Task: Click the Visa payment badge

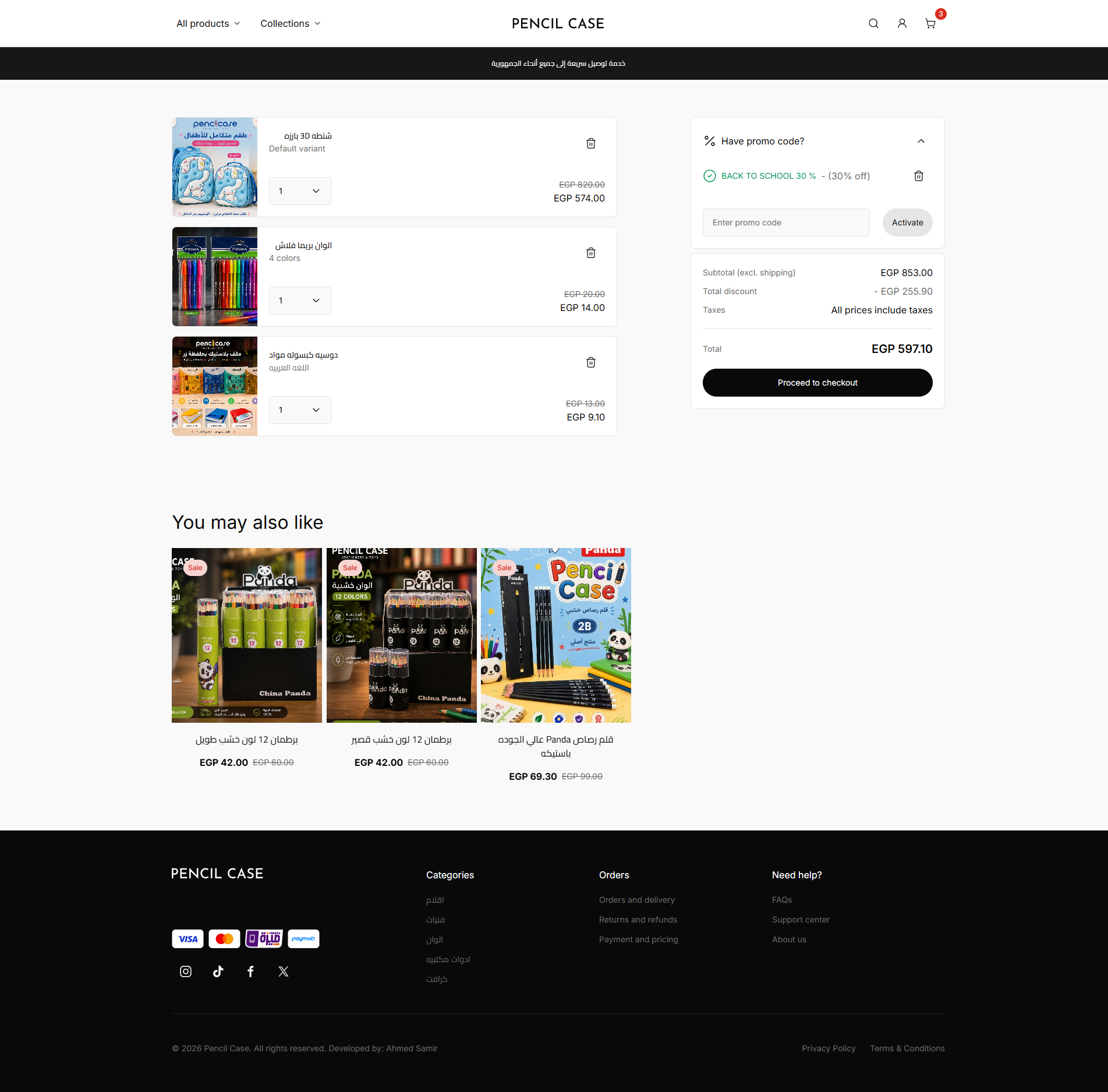Action: (187, 939)
